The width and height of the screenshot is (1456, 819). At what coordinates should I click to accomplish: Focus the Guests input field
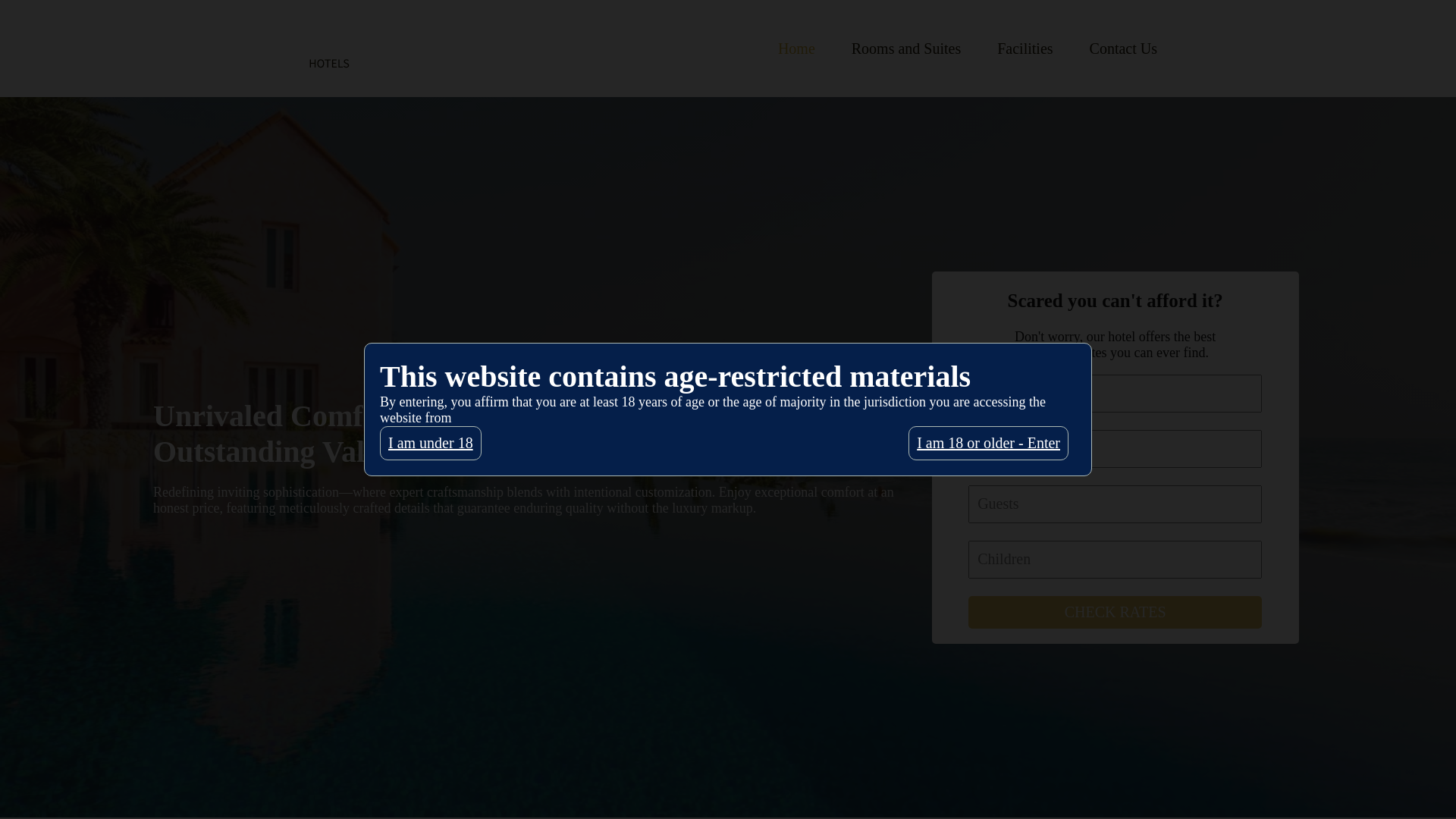point(1115,504)
